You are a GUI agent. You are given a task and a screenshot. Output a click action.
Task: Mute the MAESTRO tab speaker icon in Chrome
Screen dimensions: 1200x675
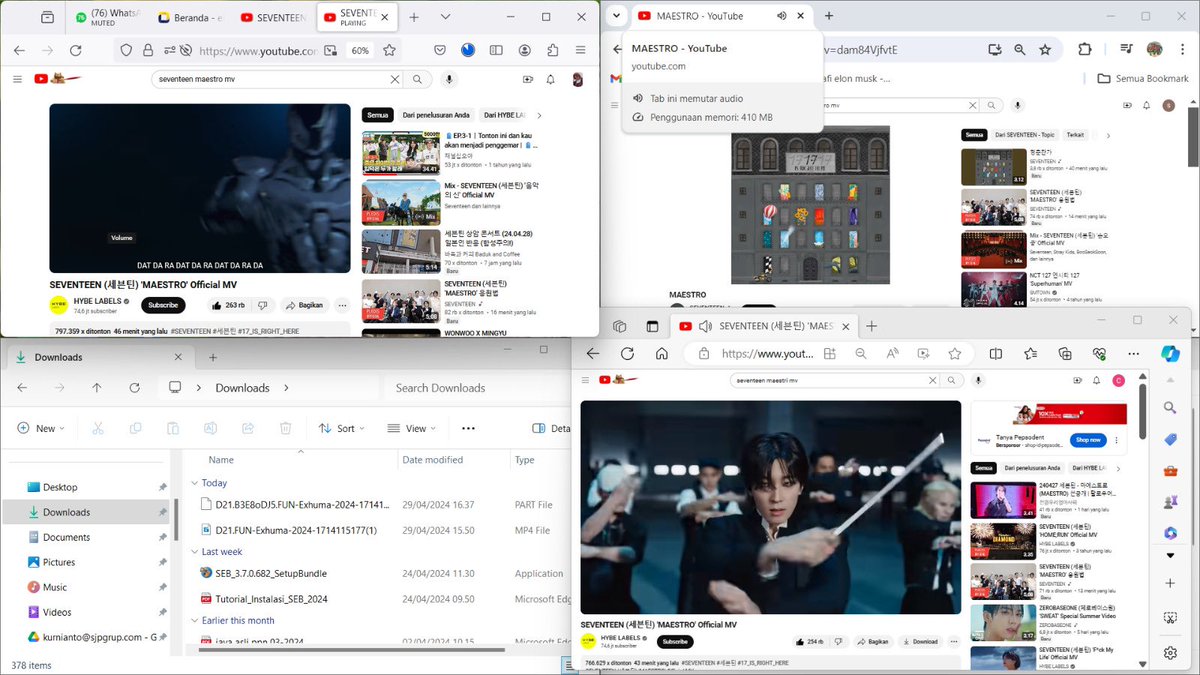pyautogui.click(x=782, y=16)
